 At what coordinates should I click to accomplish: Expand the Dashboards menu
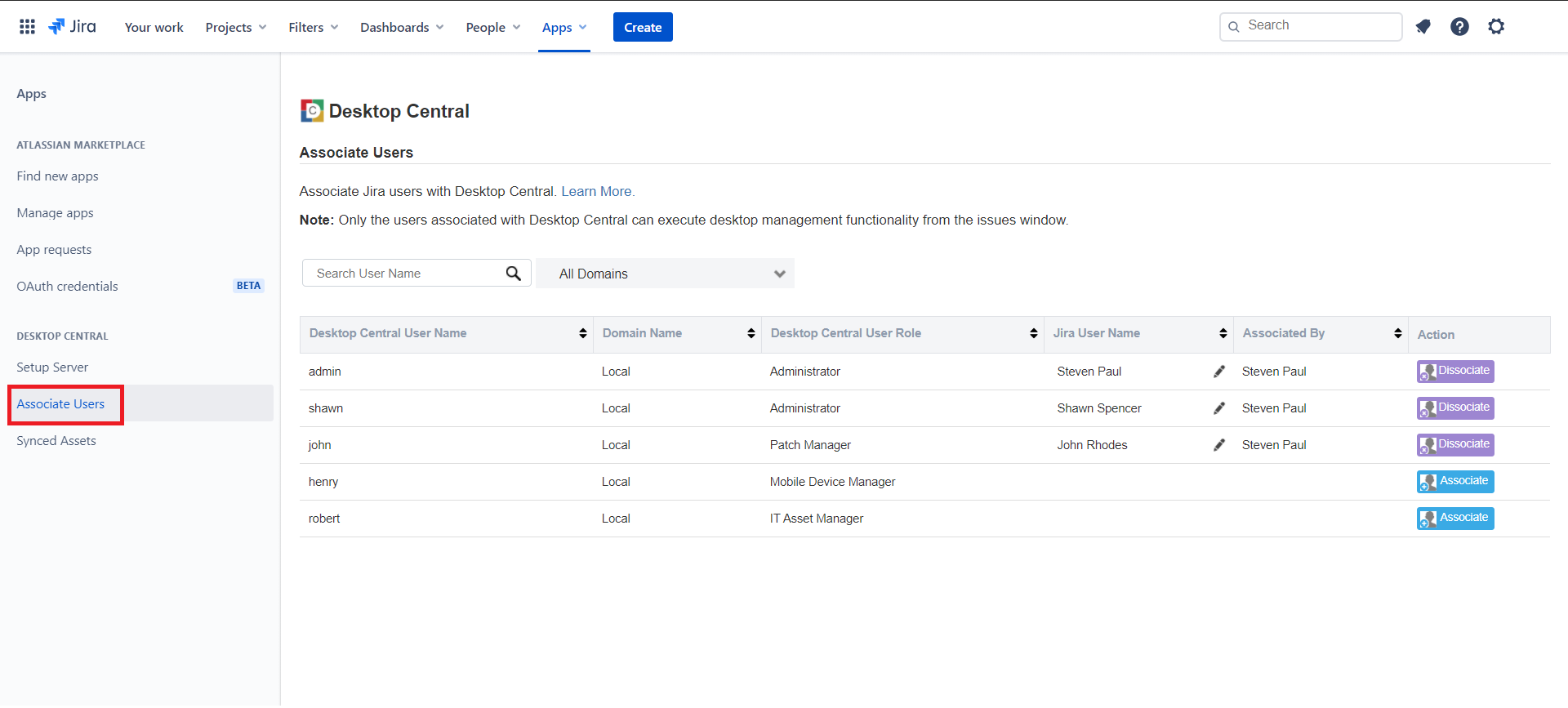(x=402, y=28)
